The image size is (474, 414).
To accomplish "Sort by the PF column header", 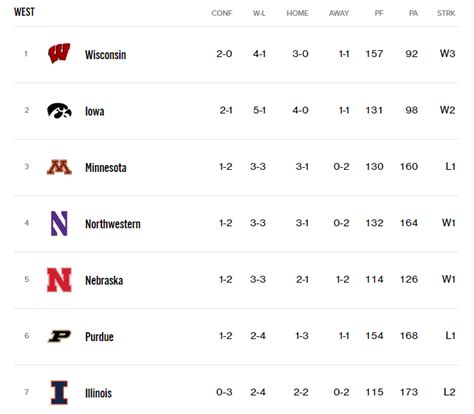I will pos(379,13).
